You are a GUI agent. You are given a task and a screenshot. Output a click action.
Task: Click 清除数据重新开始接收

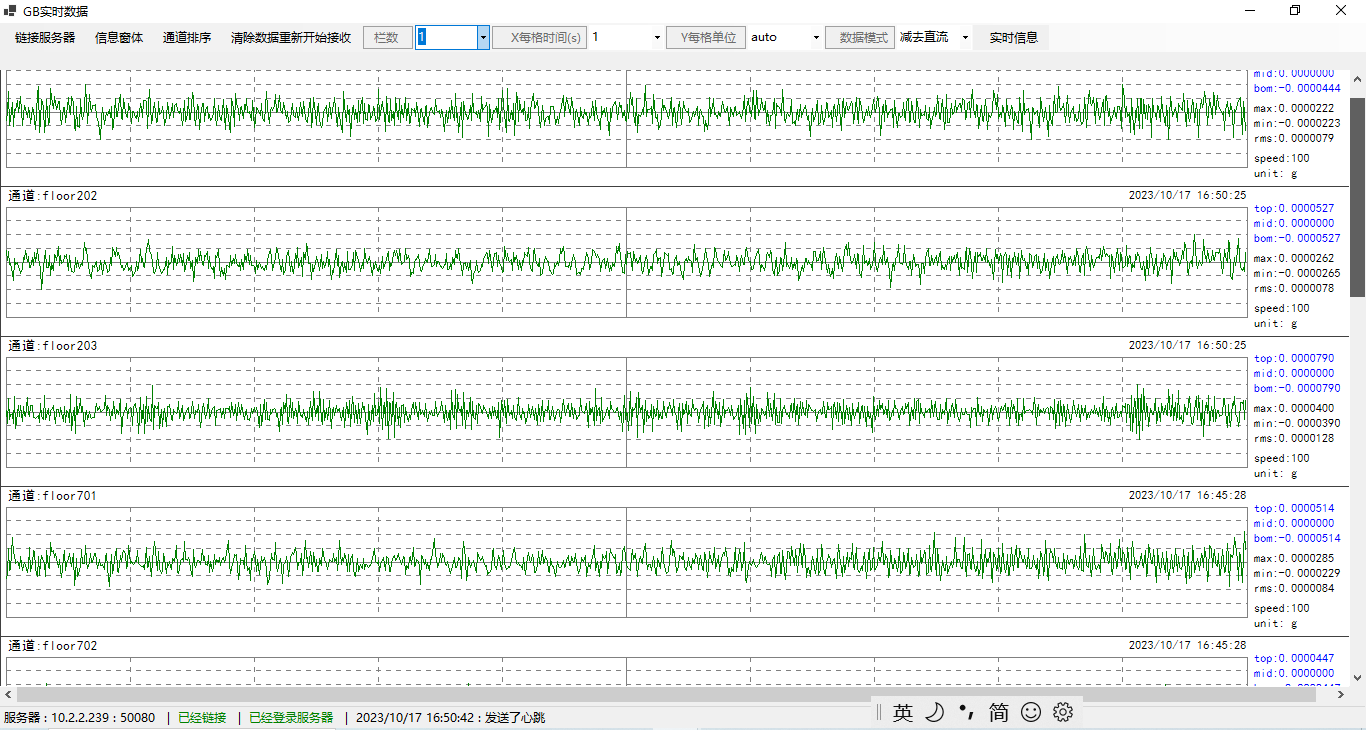coord(291,38)
